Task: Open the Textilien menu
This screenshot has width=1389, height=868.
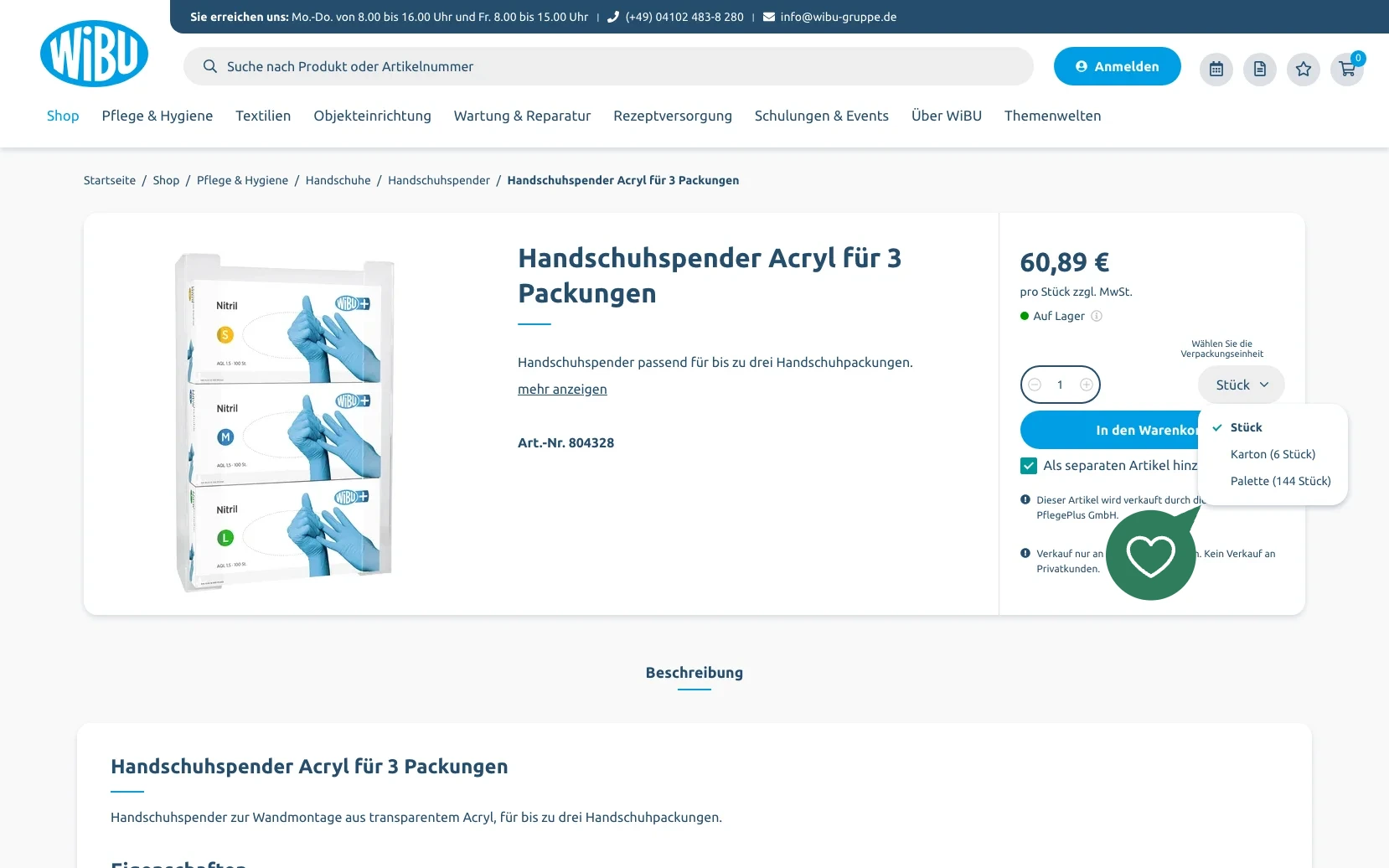Action: [x=263, y=116]
